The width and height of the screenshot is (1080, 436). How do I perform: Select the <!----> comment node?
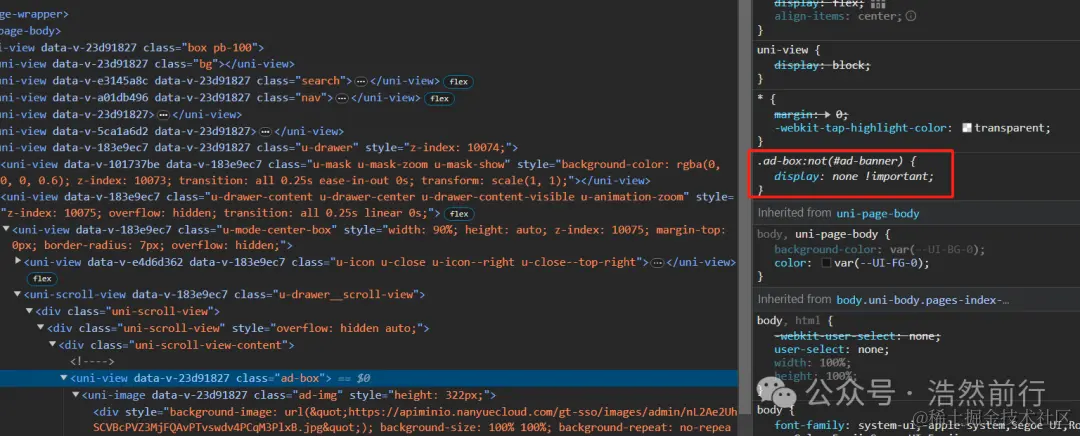(92, 362)
